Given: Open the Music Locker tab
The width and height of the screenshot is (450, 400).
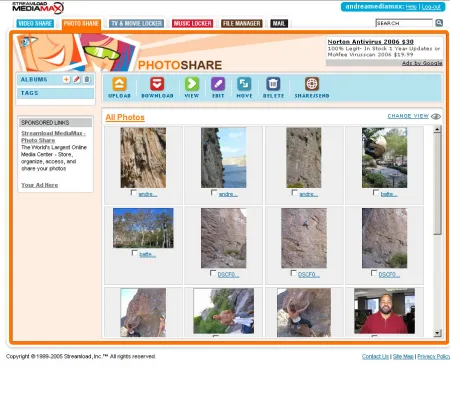Looking at the screenshot, I should [192, 23].
